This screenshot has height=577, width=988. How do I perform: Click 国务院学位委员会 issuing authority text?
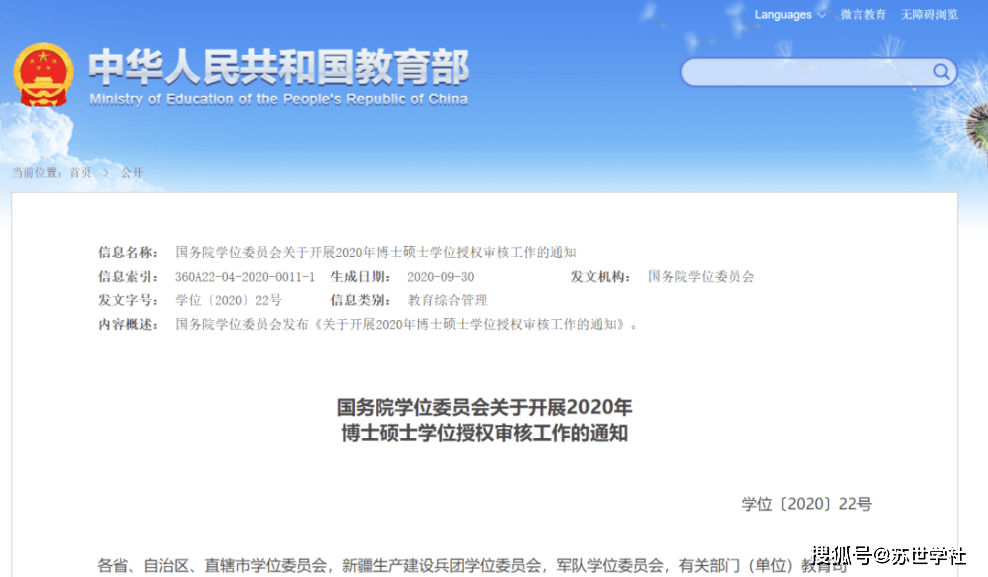pos(702,276)
